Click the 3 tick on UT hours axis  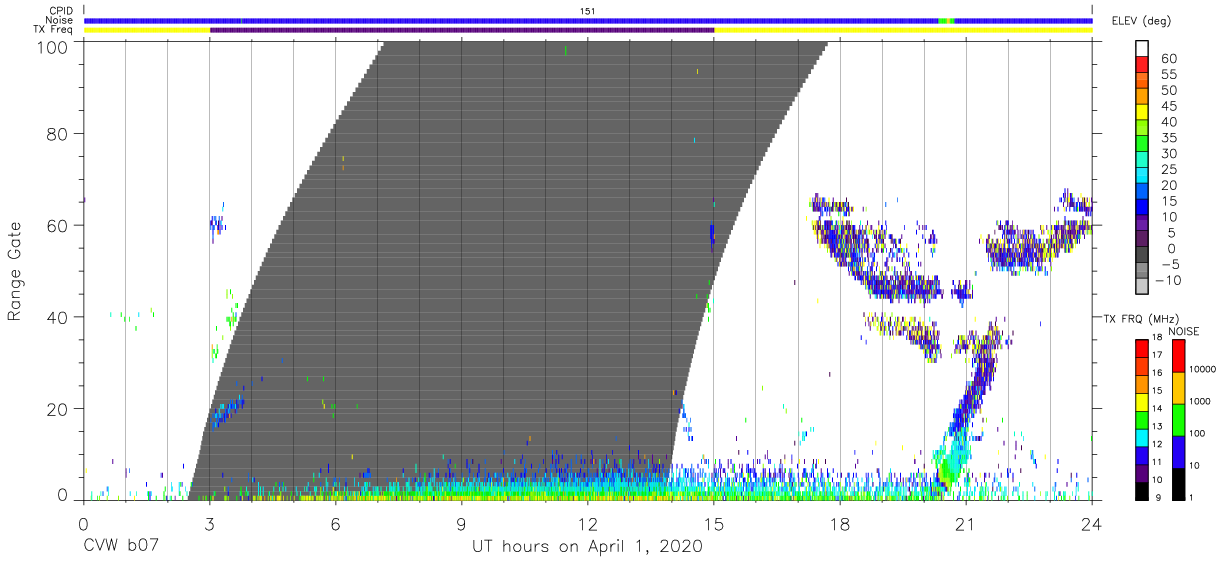[209, 523]
